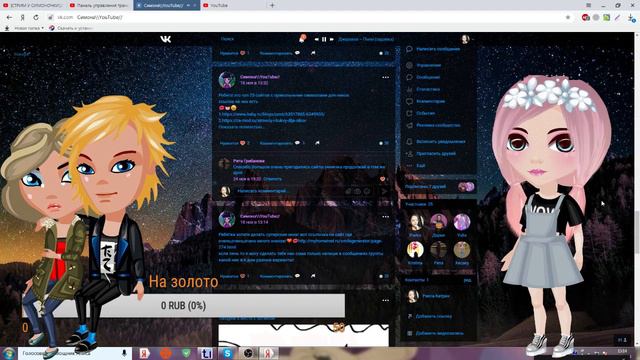This screenshot has height=360, width=640.
Task: Bookmark page with star icon
Action: (568, 18)
